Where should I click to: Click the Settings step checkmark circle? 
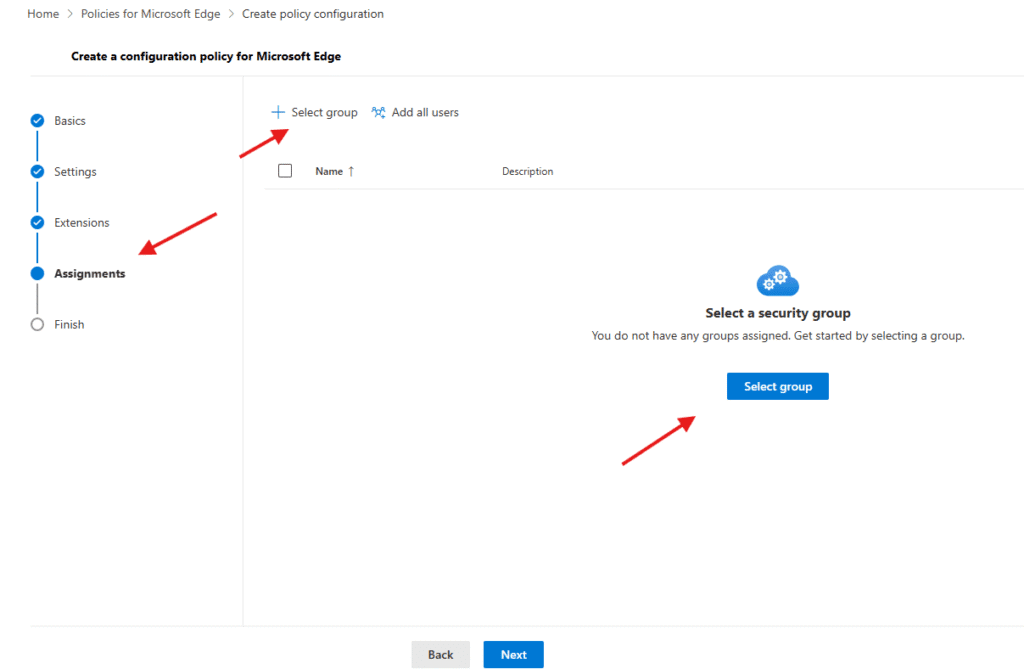38,172
